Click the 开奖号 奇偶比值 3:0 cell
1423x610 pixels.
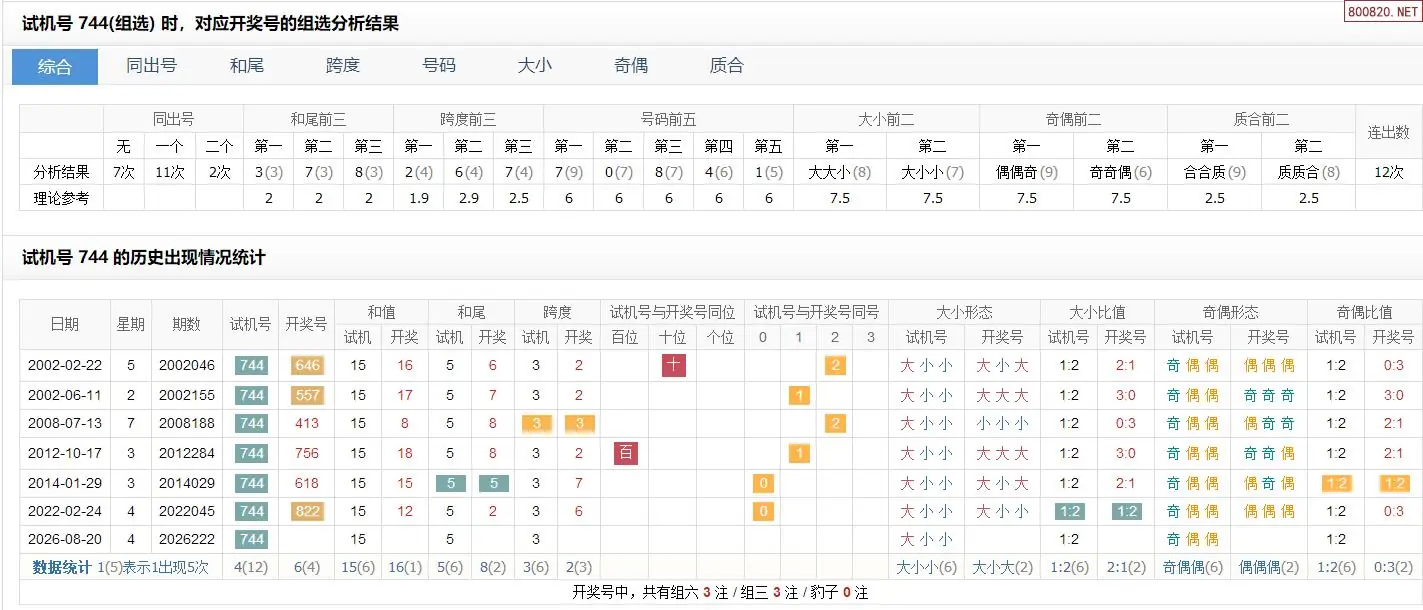(x=1394, y=395)
